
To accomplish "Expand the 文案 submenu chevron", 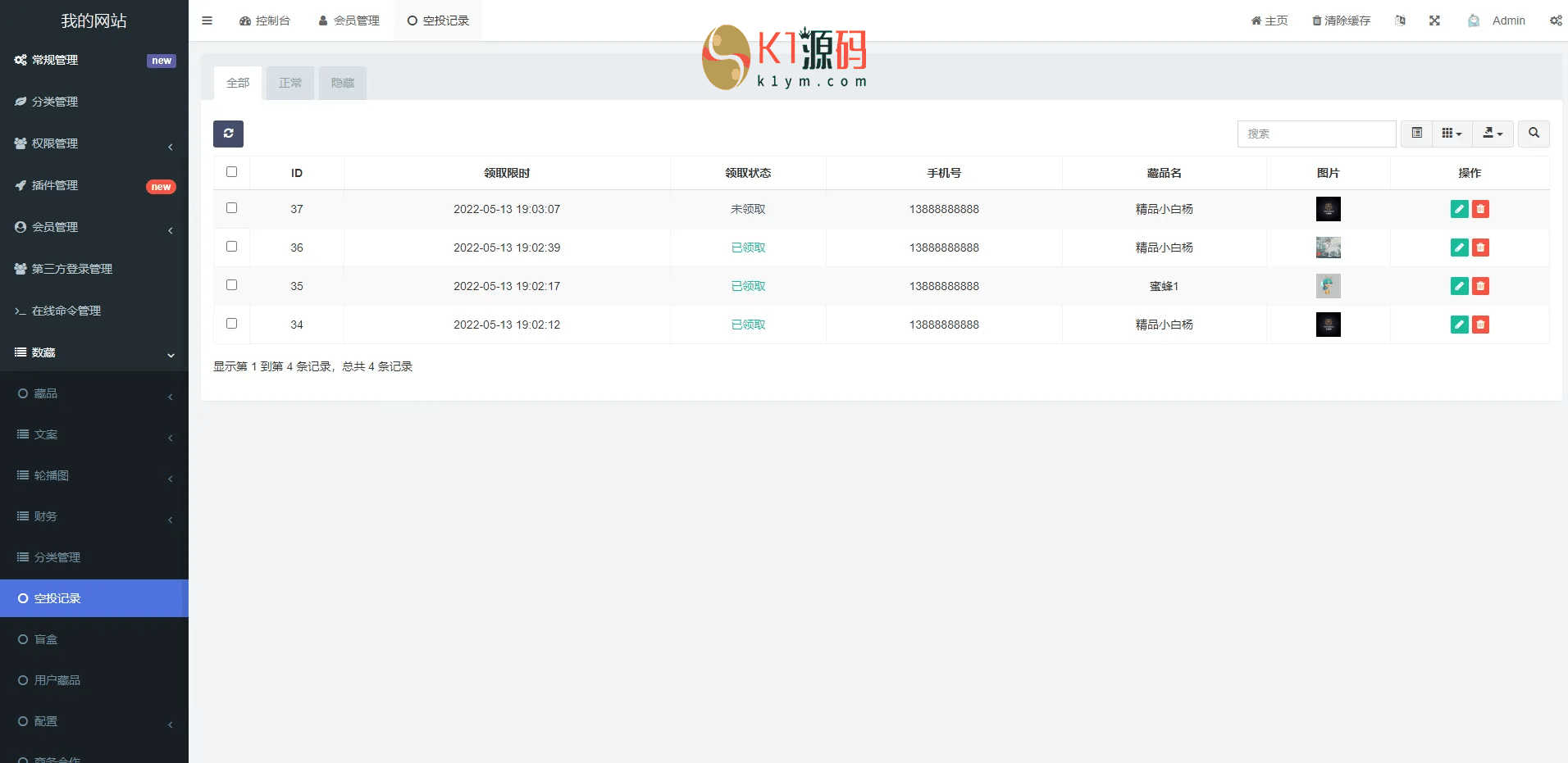I will tap(171, 438).
